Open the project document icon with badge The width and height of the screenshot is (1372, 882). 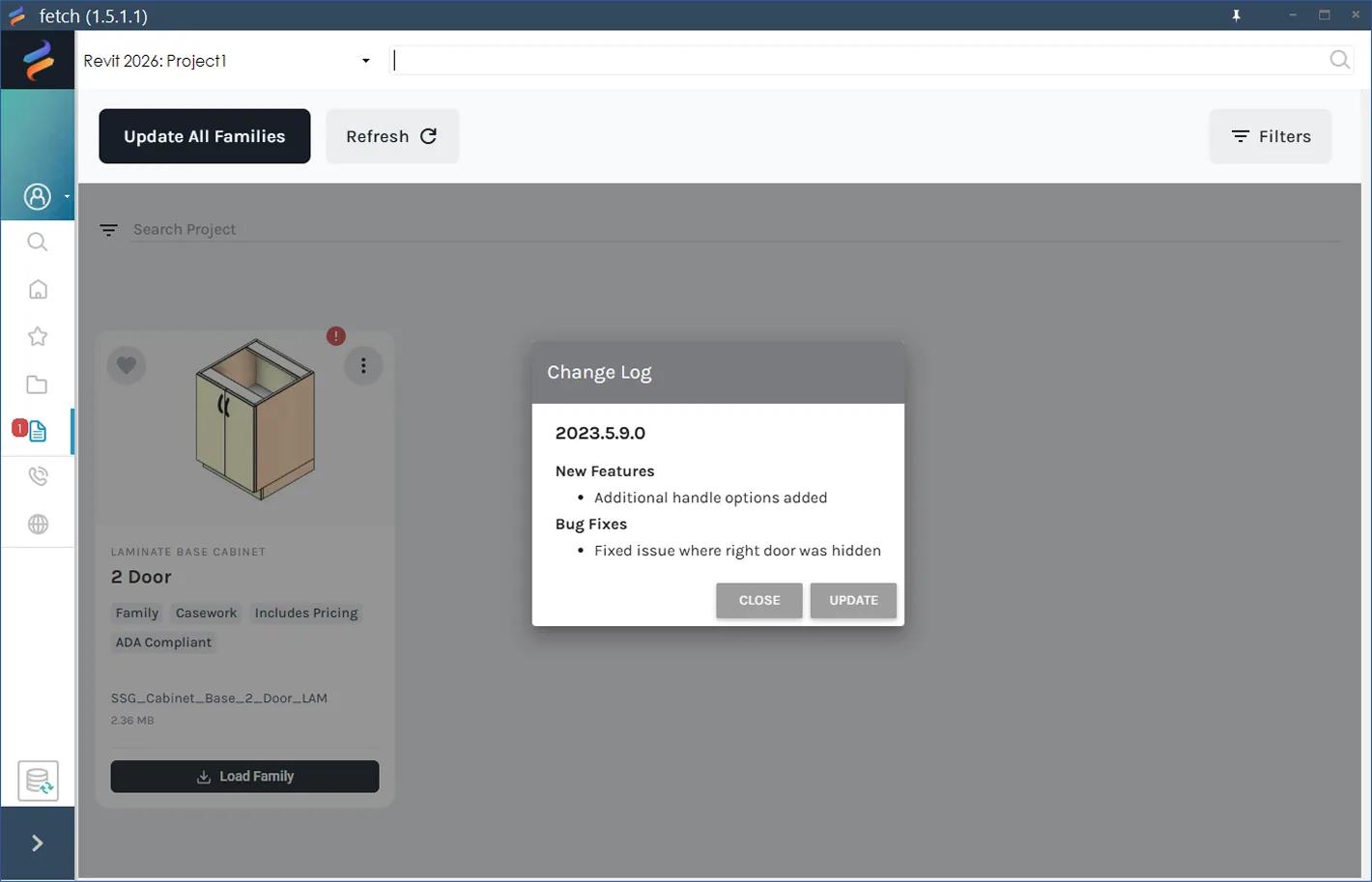coord(37,431)
